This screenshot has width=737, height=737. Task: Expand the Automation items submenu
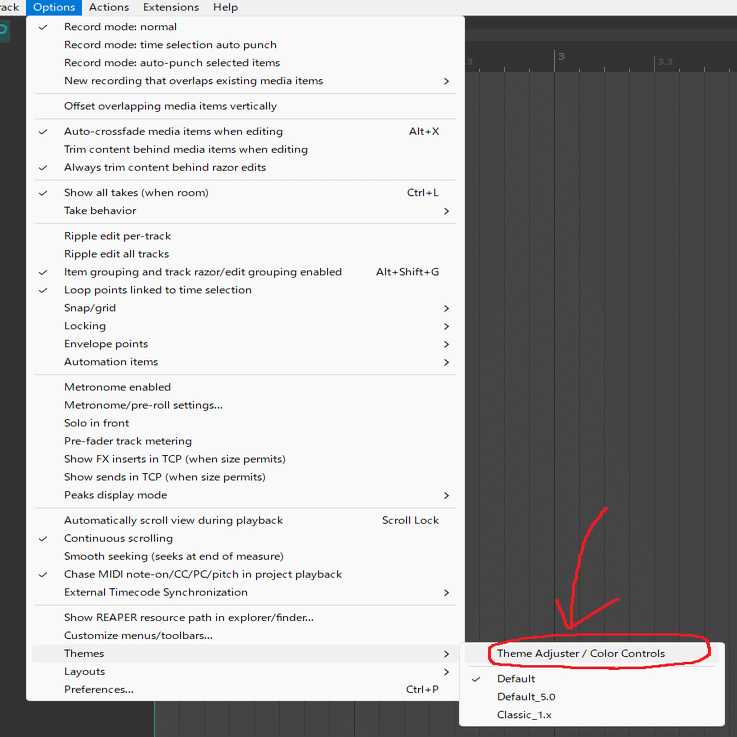coord(245,362)
